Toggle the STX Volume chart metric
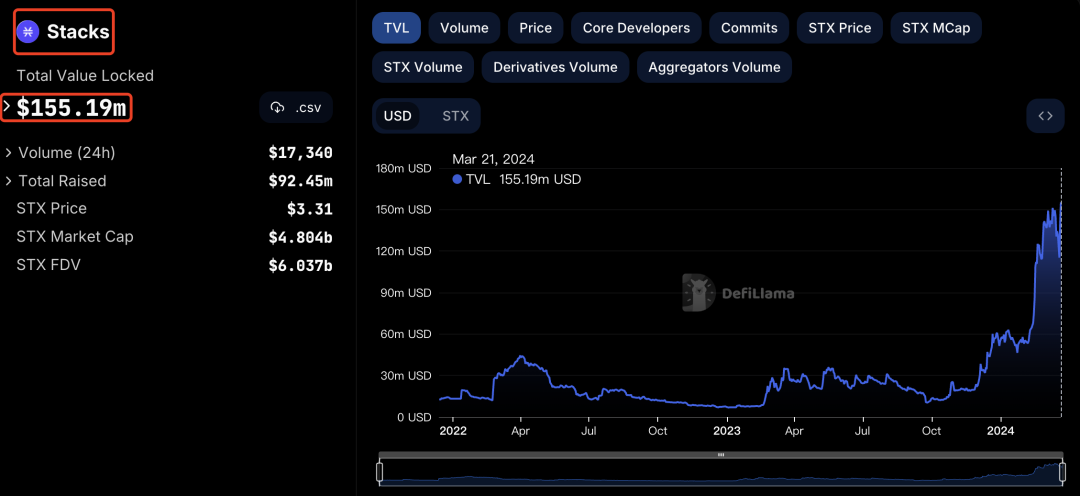The image size is (1080, 496). pyautogui.click(x=423, y=68)
